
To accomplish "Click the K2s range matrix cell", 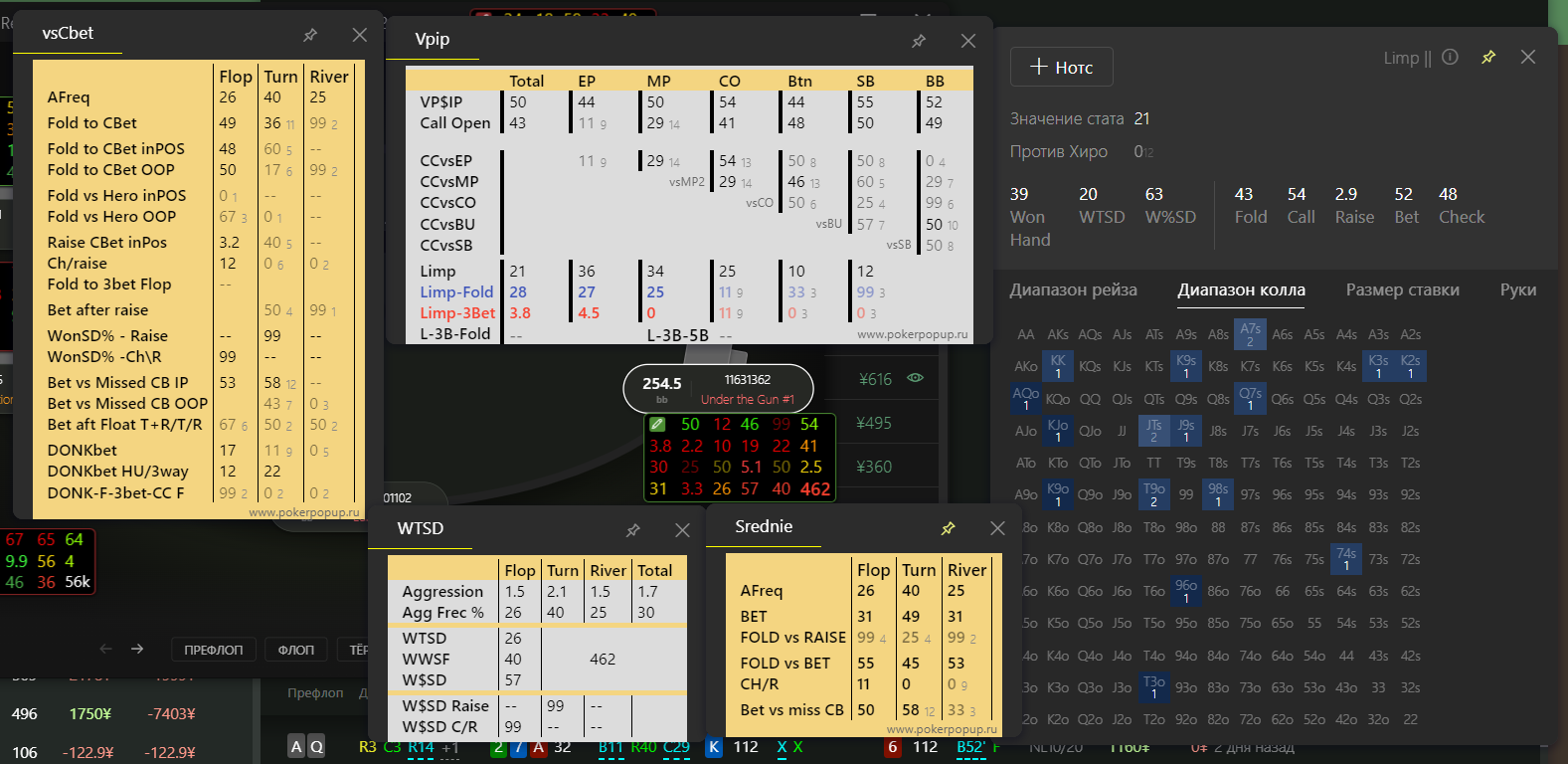I will tap(1410, 366).
